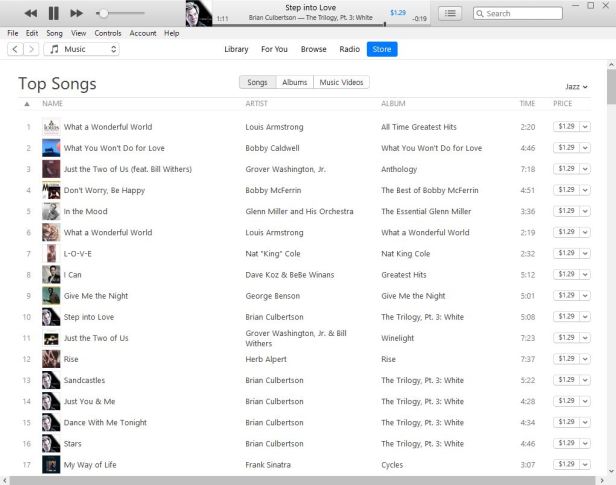Click the Search input field
This screenshot has height=485, width=616.
point(518,13)
